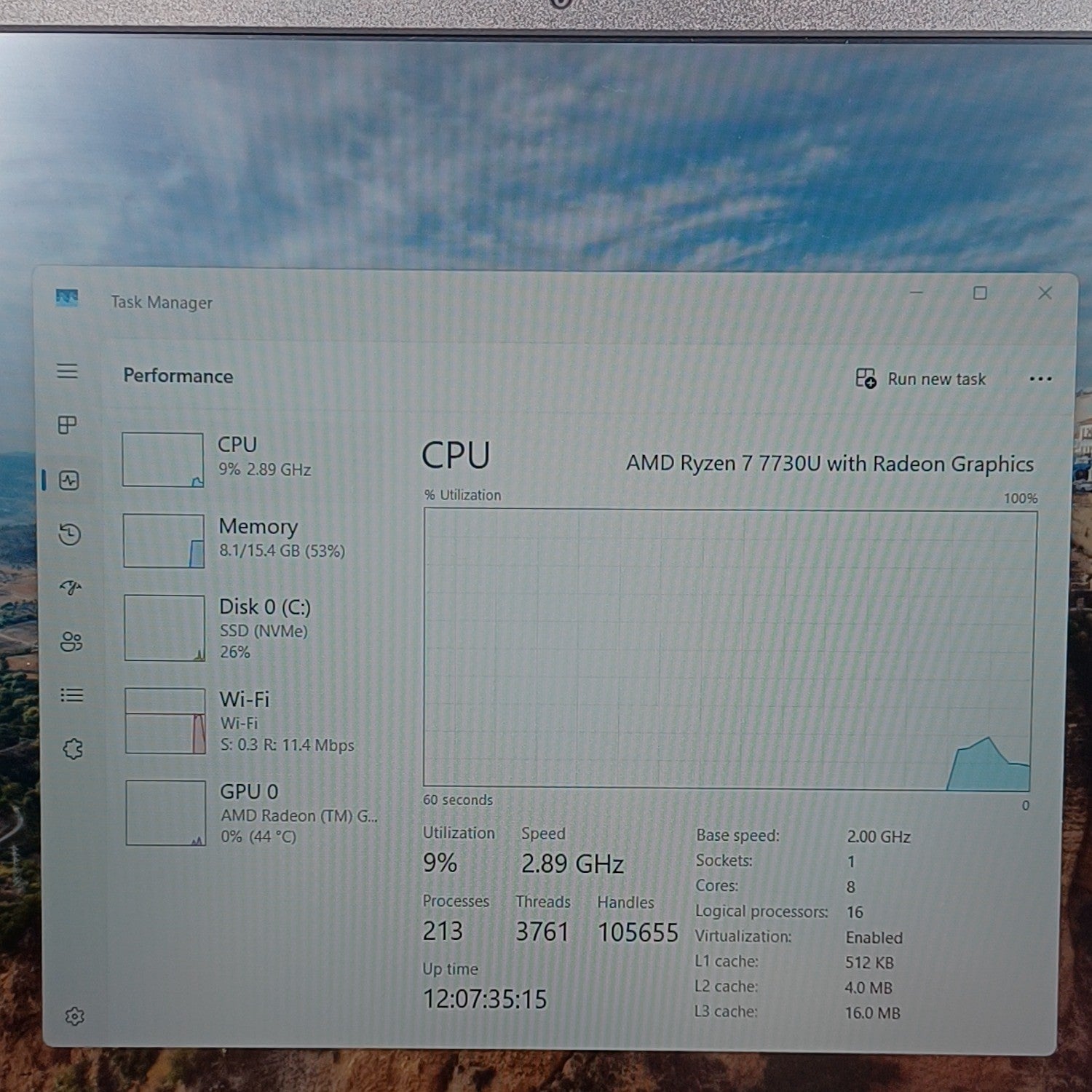The height and width of the screenshot is (1092, 1092).
Task: Click the Base speed 2.00 GHz value
Action: click(879, 837)
